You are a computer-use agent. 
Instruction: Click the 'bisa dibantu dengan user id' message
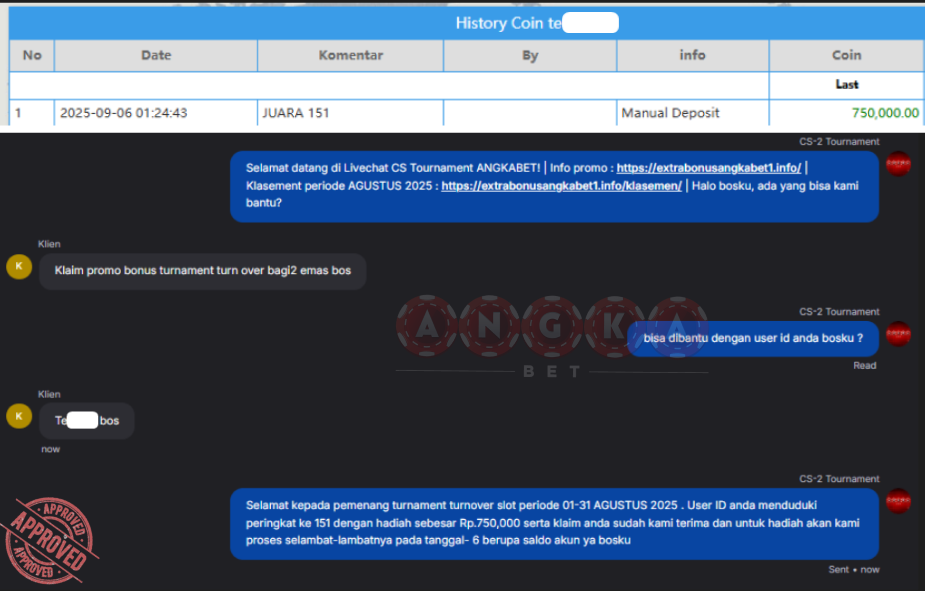click(753, 339)
